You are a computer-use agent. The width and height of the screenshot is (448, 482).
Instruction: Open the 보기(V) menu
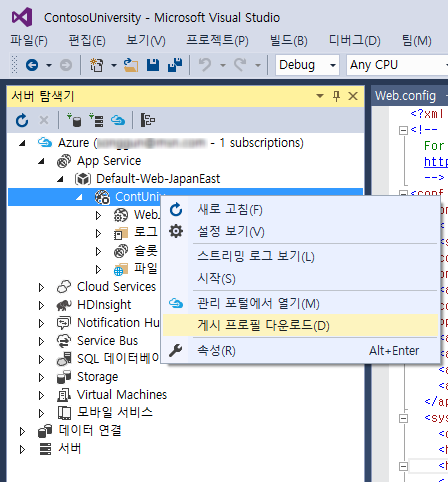(146, 41)
